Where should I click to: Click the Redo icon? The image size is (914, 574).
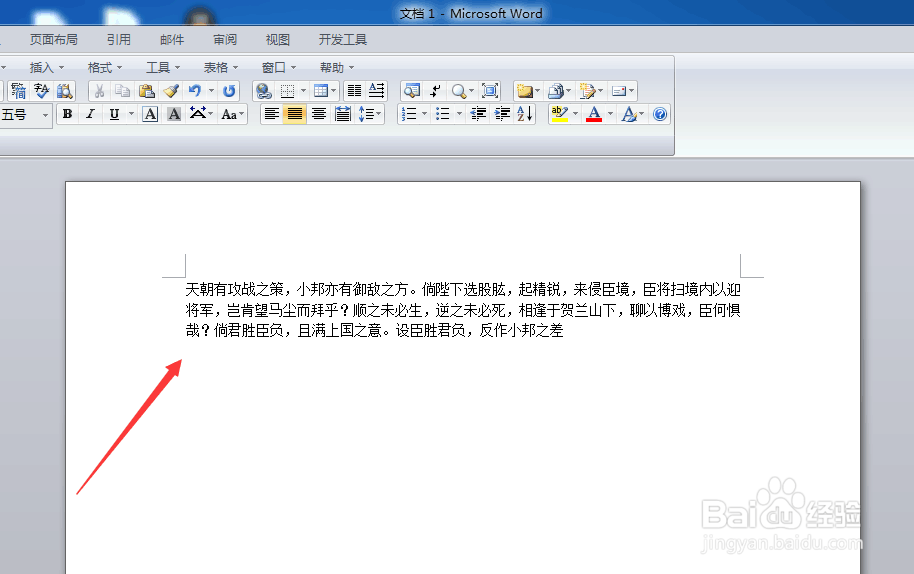[229, 91]
